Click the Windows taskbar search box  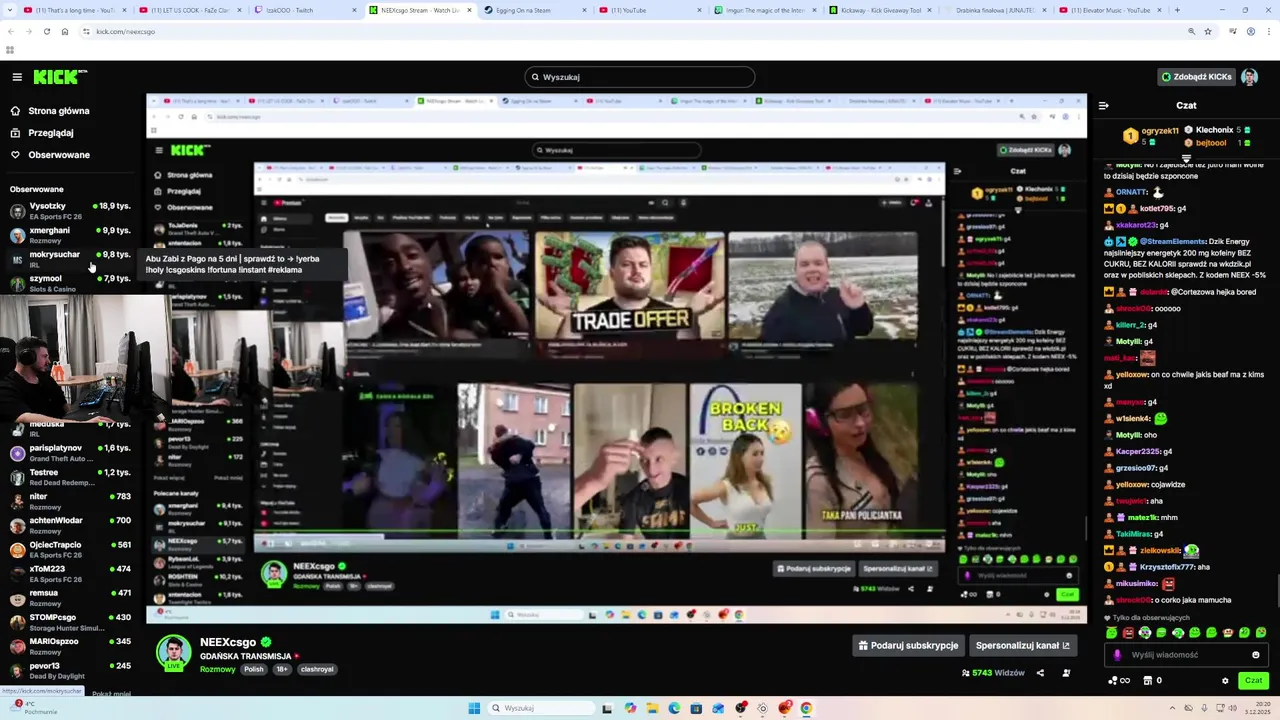542,708
